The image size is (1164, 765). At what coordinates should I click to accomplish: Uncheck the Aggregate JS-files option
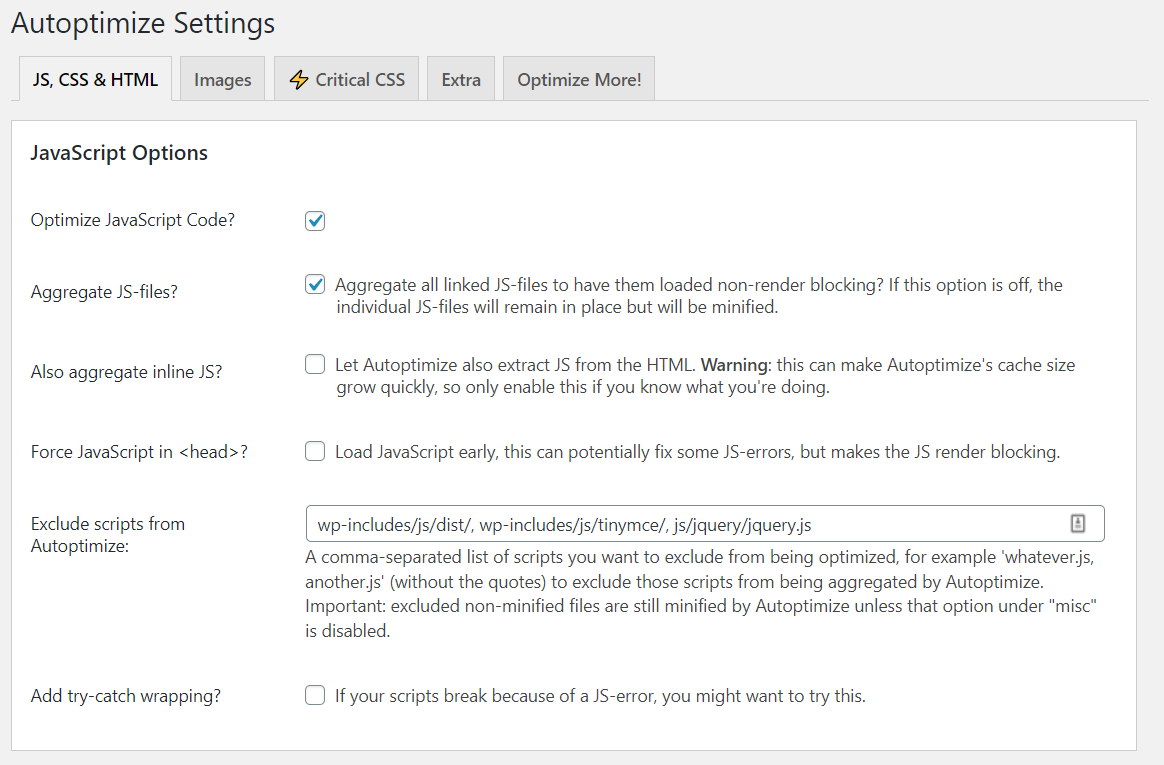[x=315, y=285]
